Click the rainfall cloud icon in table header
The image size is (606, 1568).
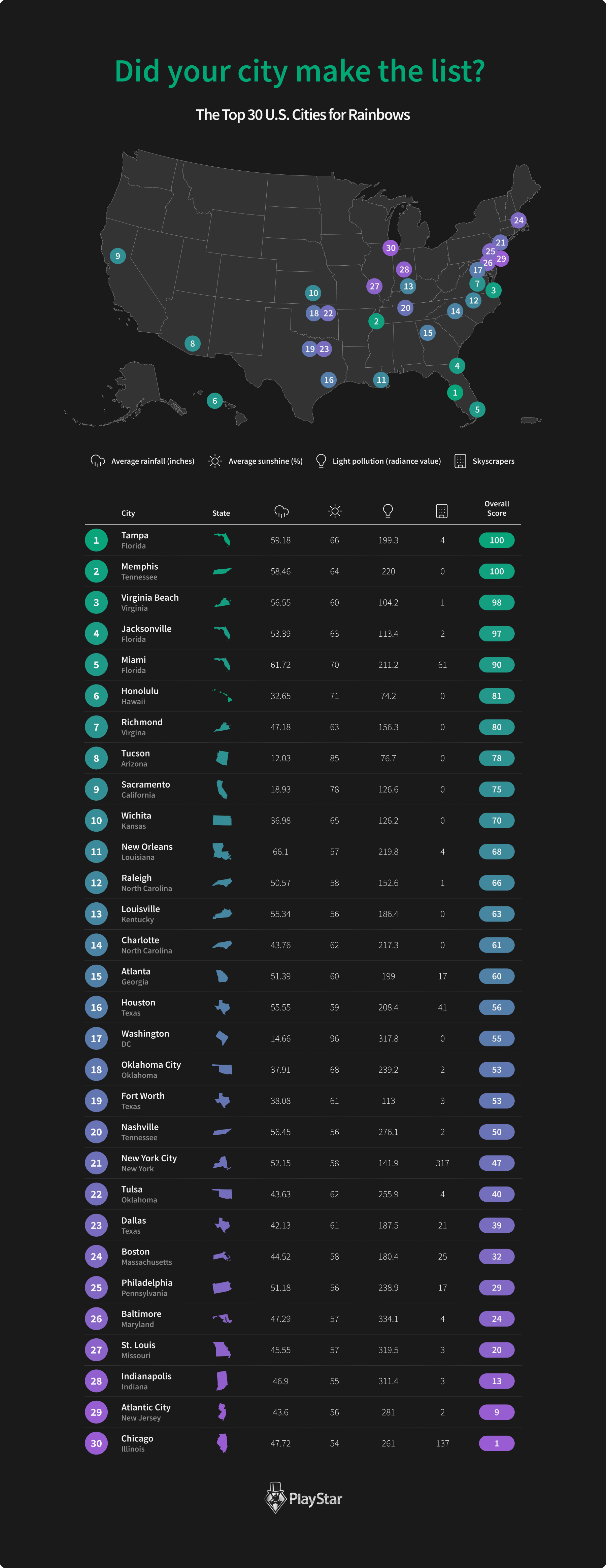click(281, 511)
